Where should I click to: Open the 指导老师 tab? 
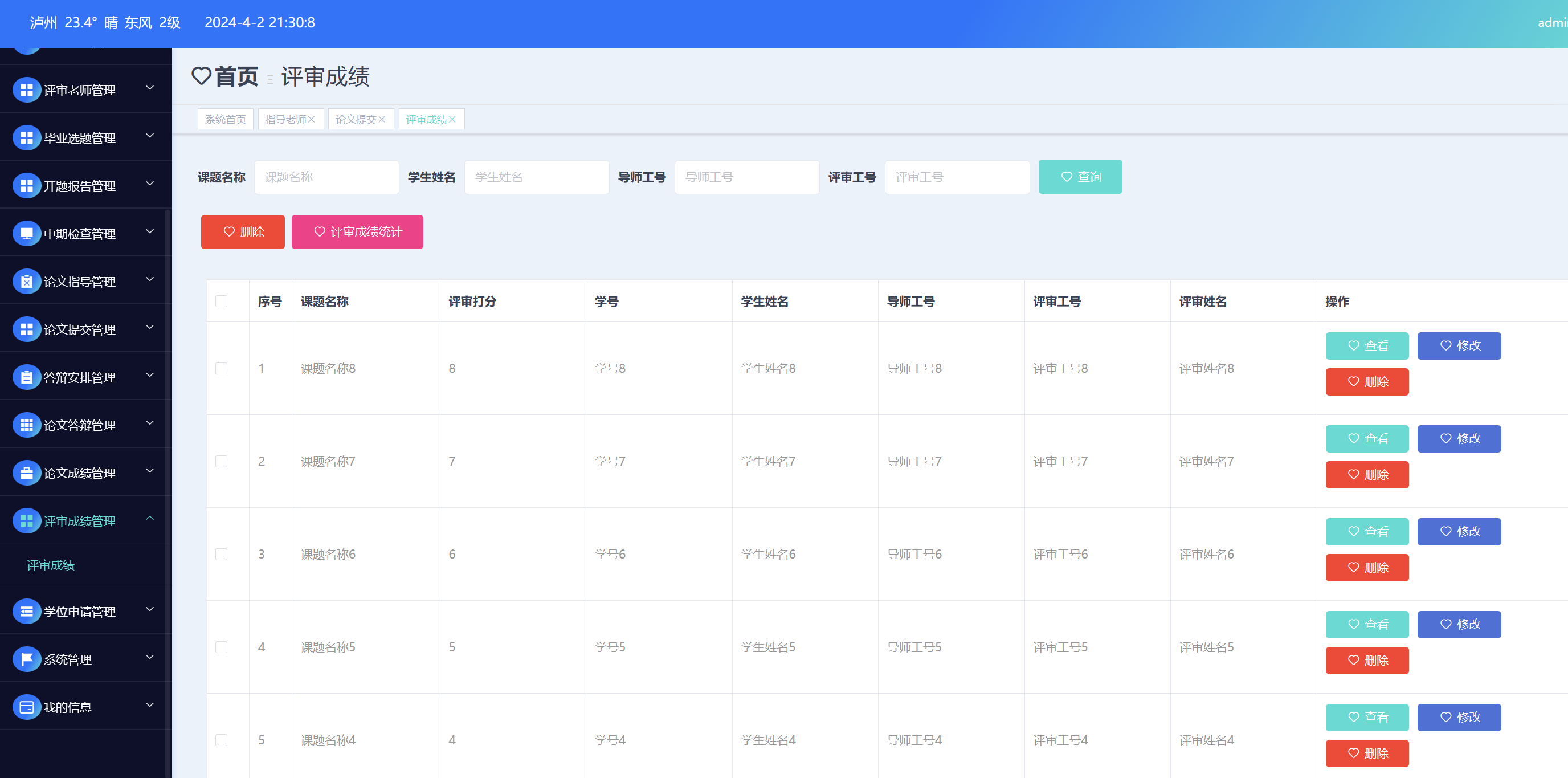(286, 119)
